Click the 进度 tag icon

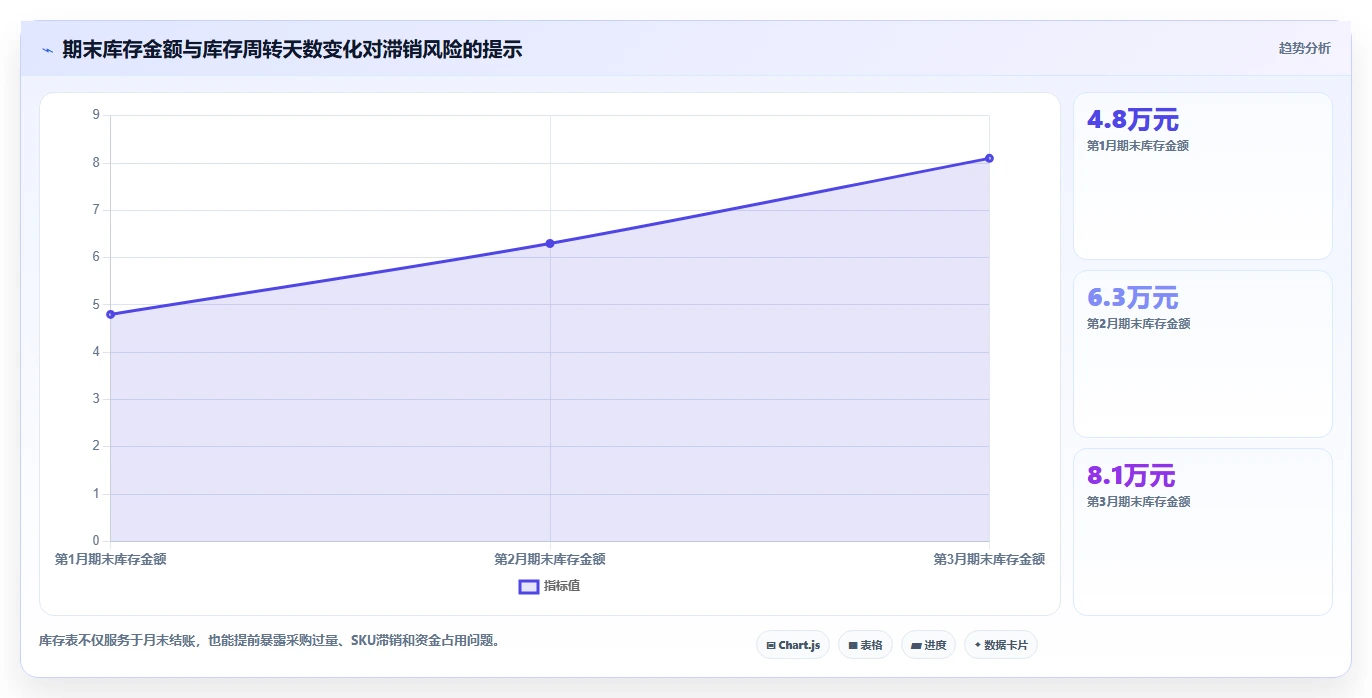[x=916, y=646]
